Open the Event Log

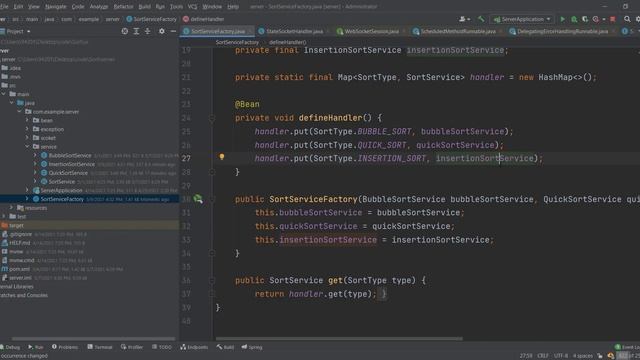628,347
